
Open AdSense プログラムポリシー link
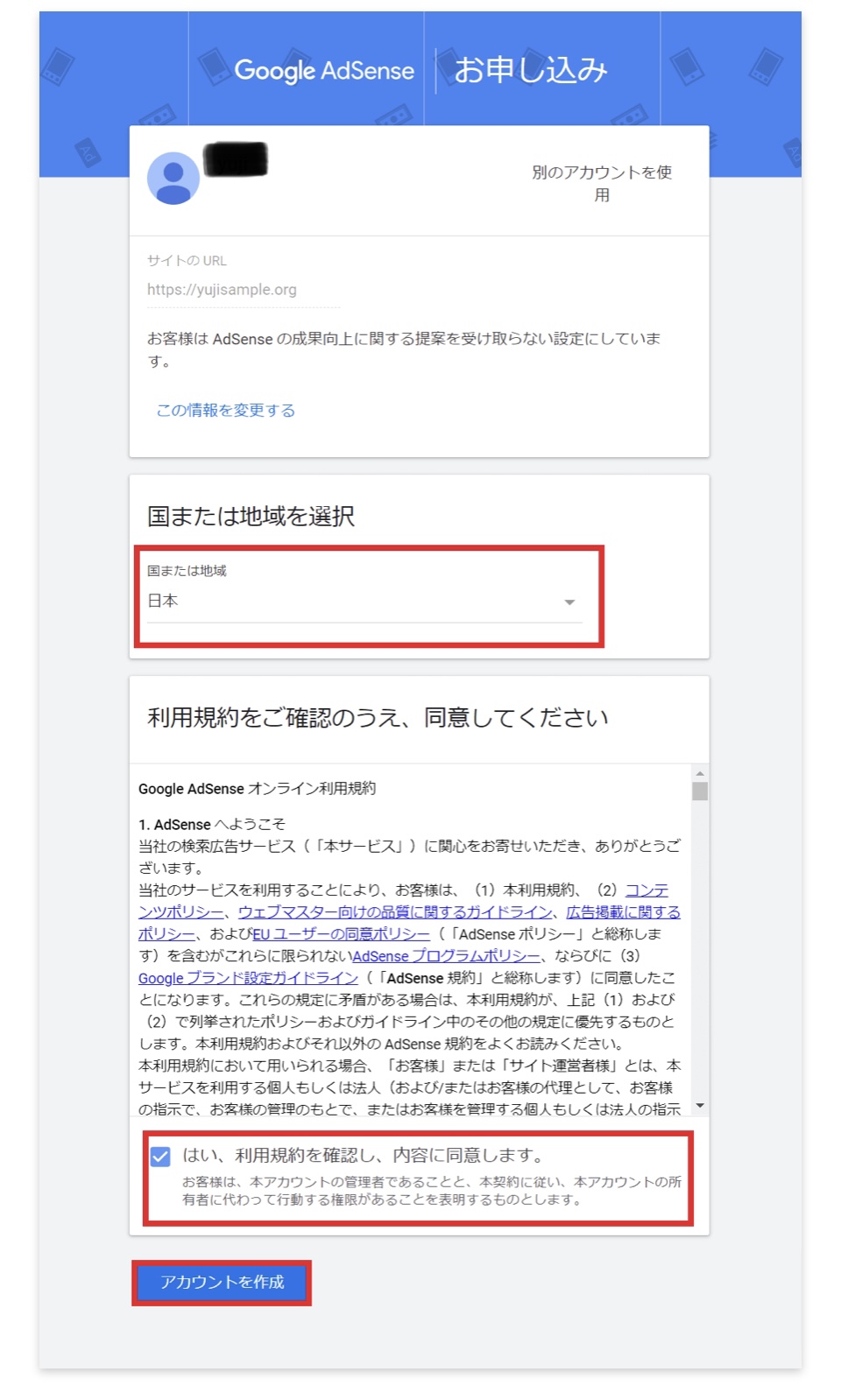(x=447, y=955)
